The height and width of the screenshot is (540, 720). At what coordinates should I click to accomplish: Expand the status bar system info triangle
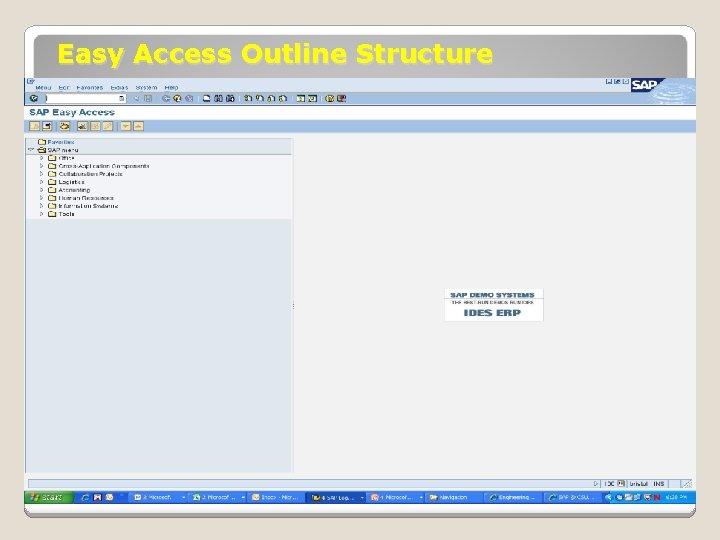(x=596, y=484)
